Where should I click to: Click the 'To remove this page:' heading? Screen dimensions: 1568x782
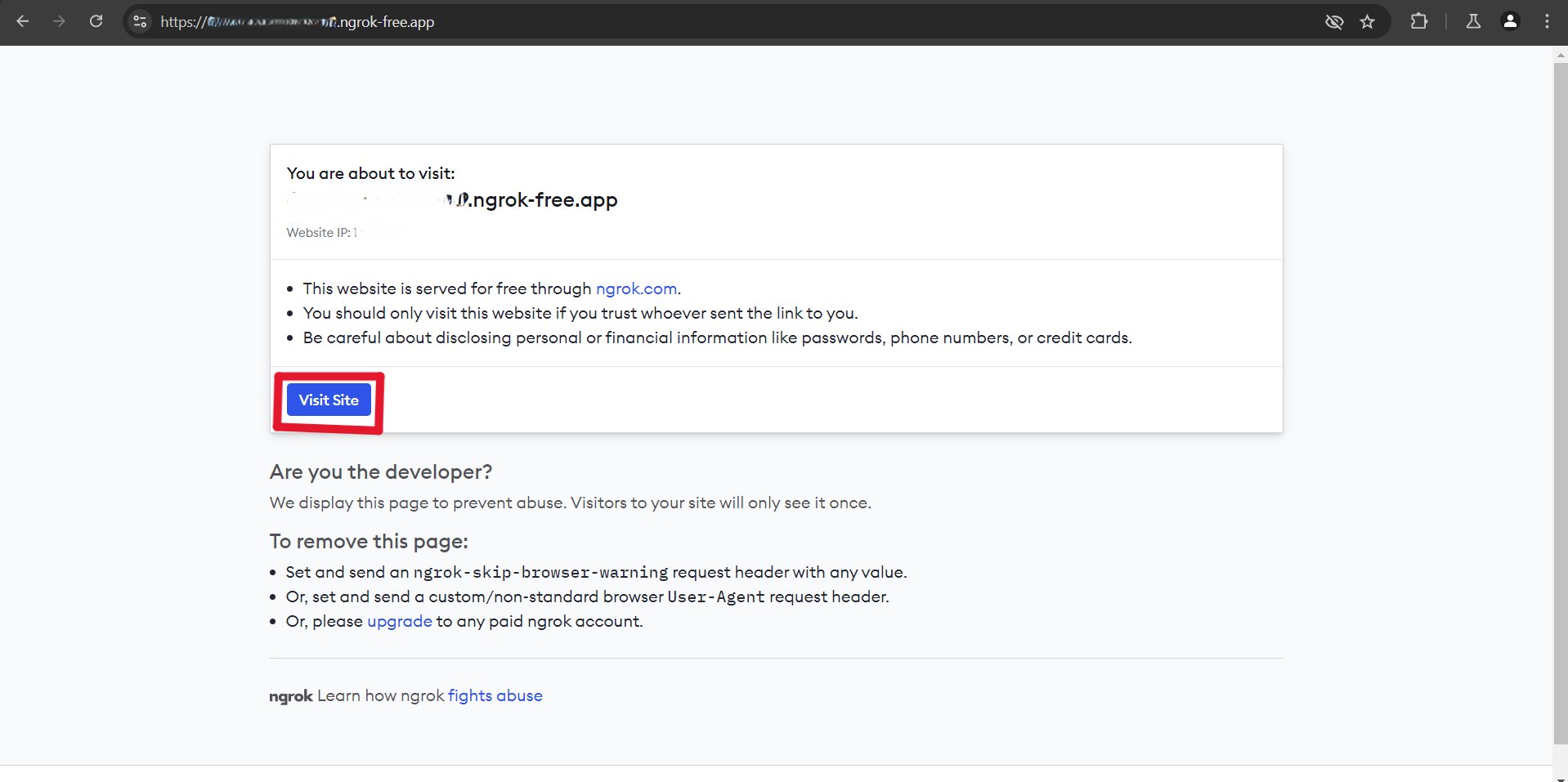(369, 542)
